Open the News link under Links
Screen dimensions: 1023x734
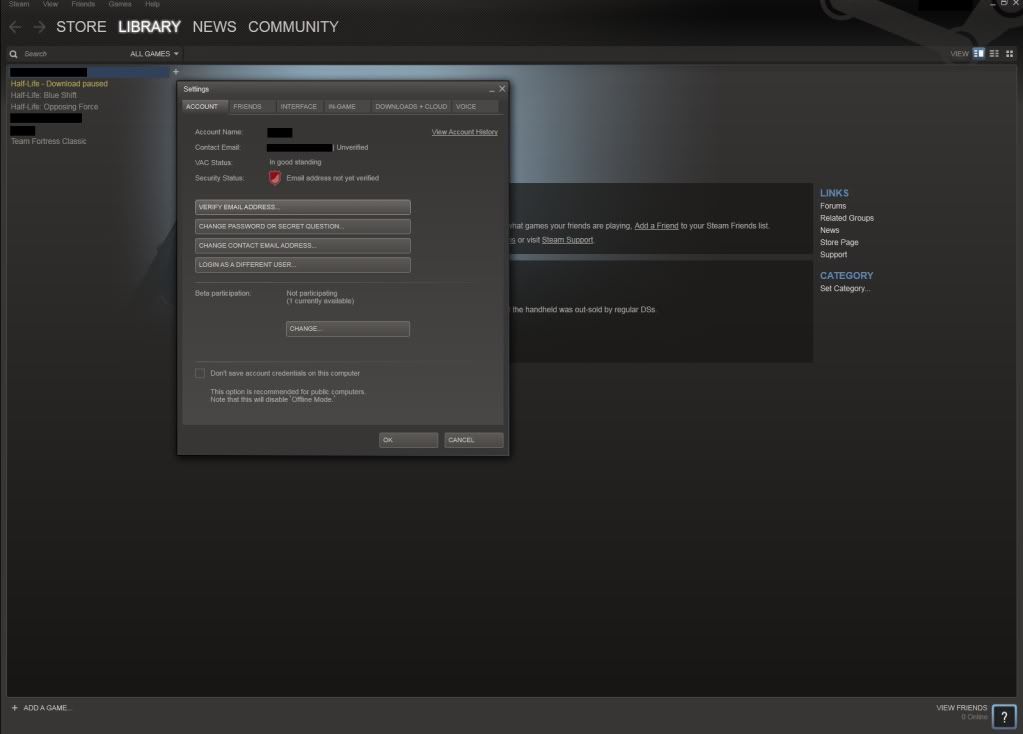click(830, 230)
